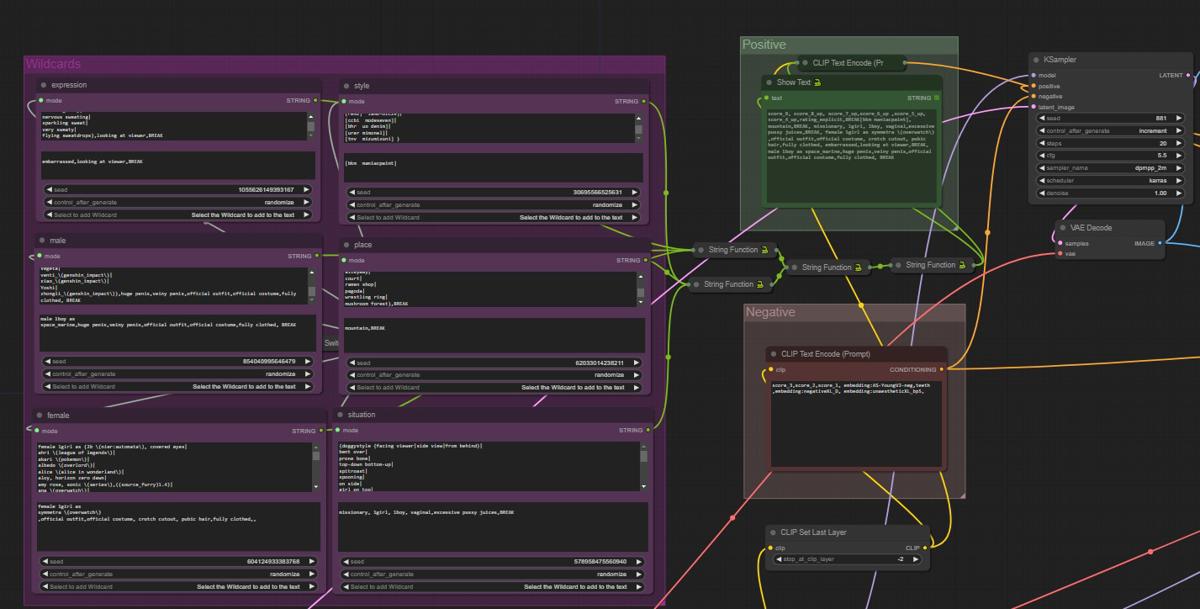Toggle collapse on the expression wildcard node

[43, 86]
